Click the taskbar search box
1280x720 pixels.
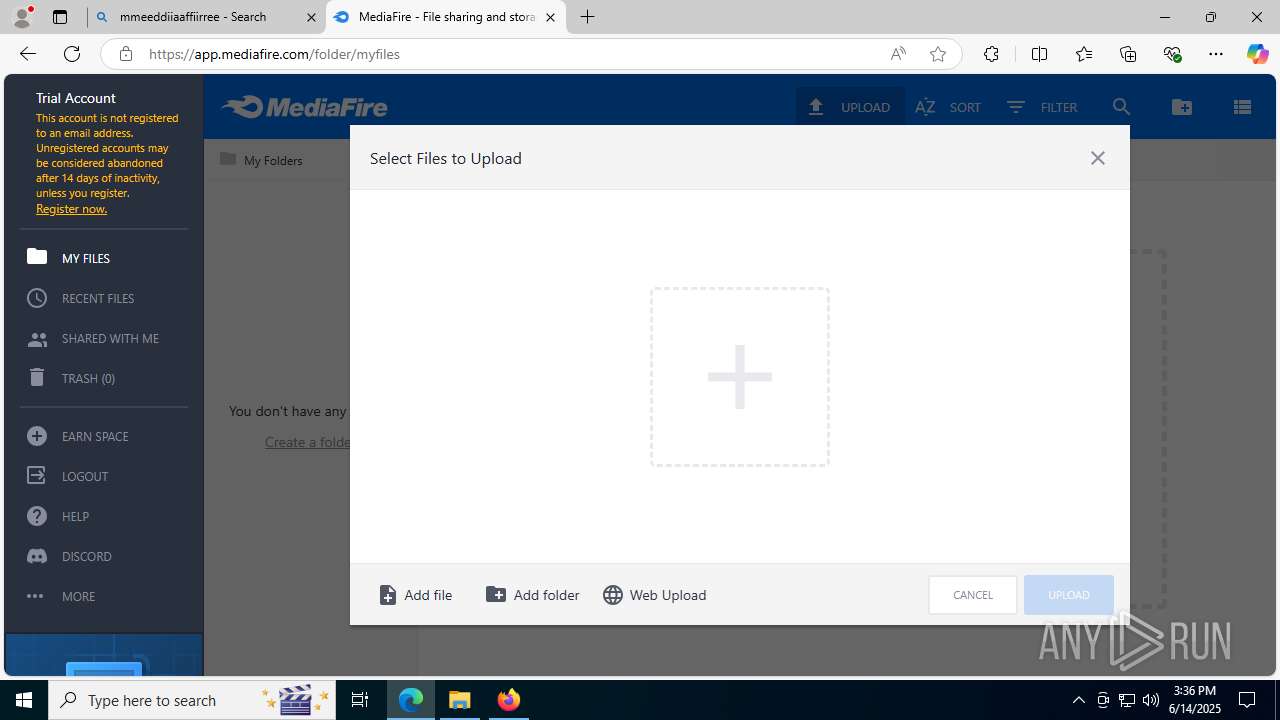click(x=192, y=700)
